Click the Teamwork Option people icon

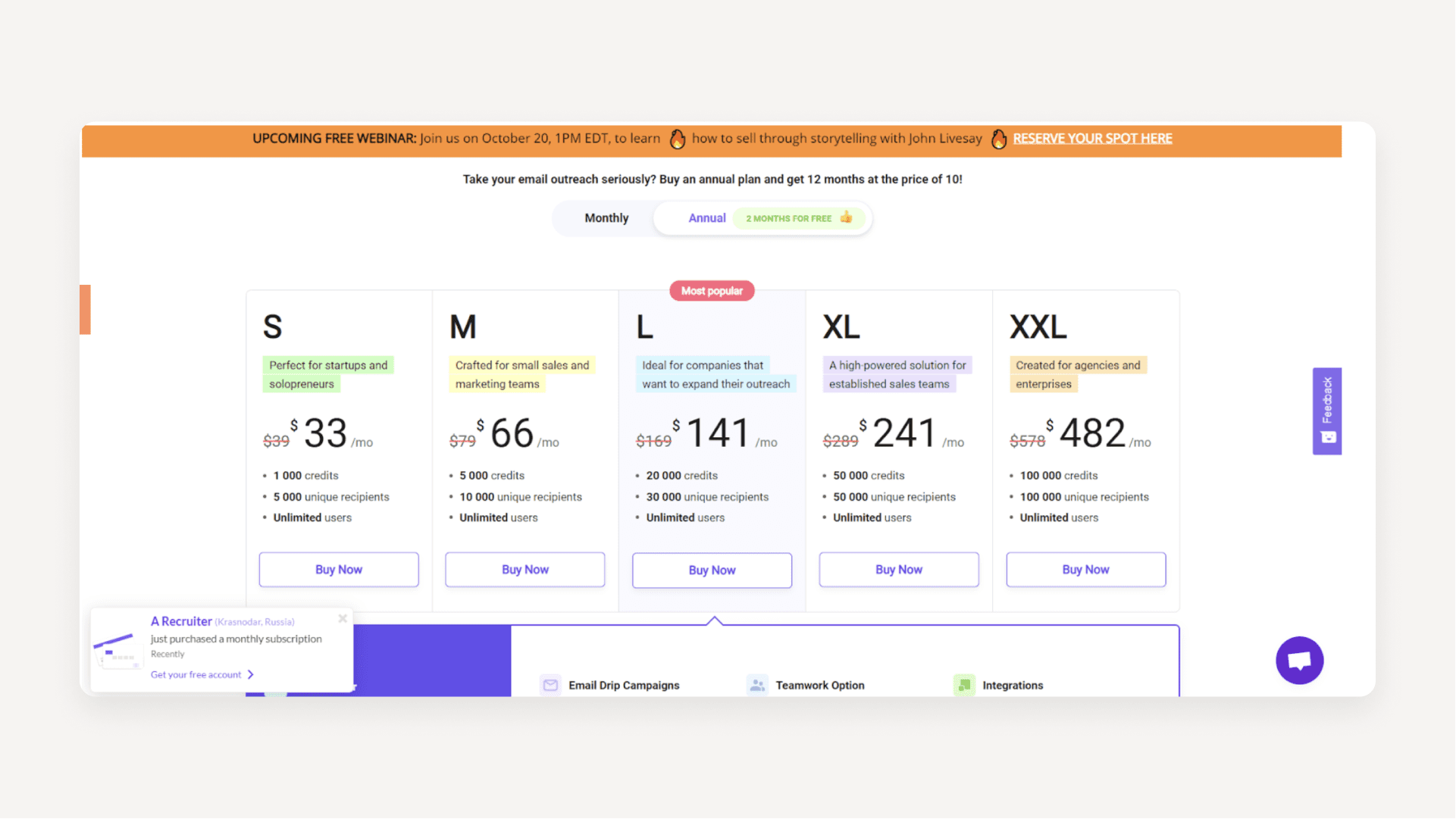[x=756, y=685]
